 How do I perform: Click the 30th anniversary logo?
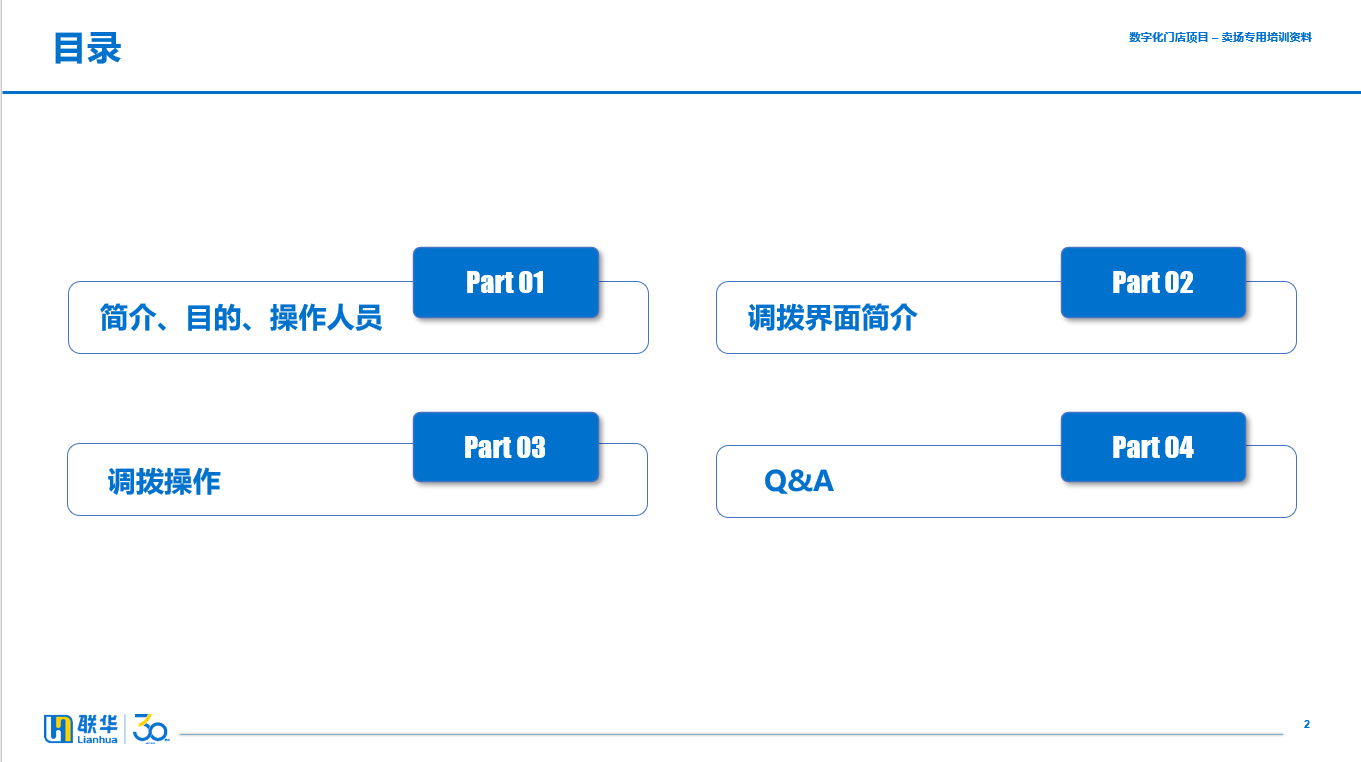click(x=152, y=728)
